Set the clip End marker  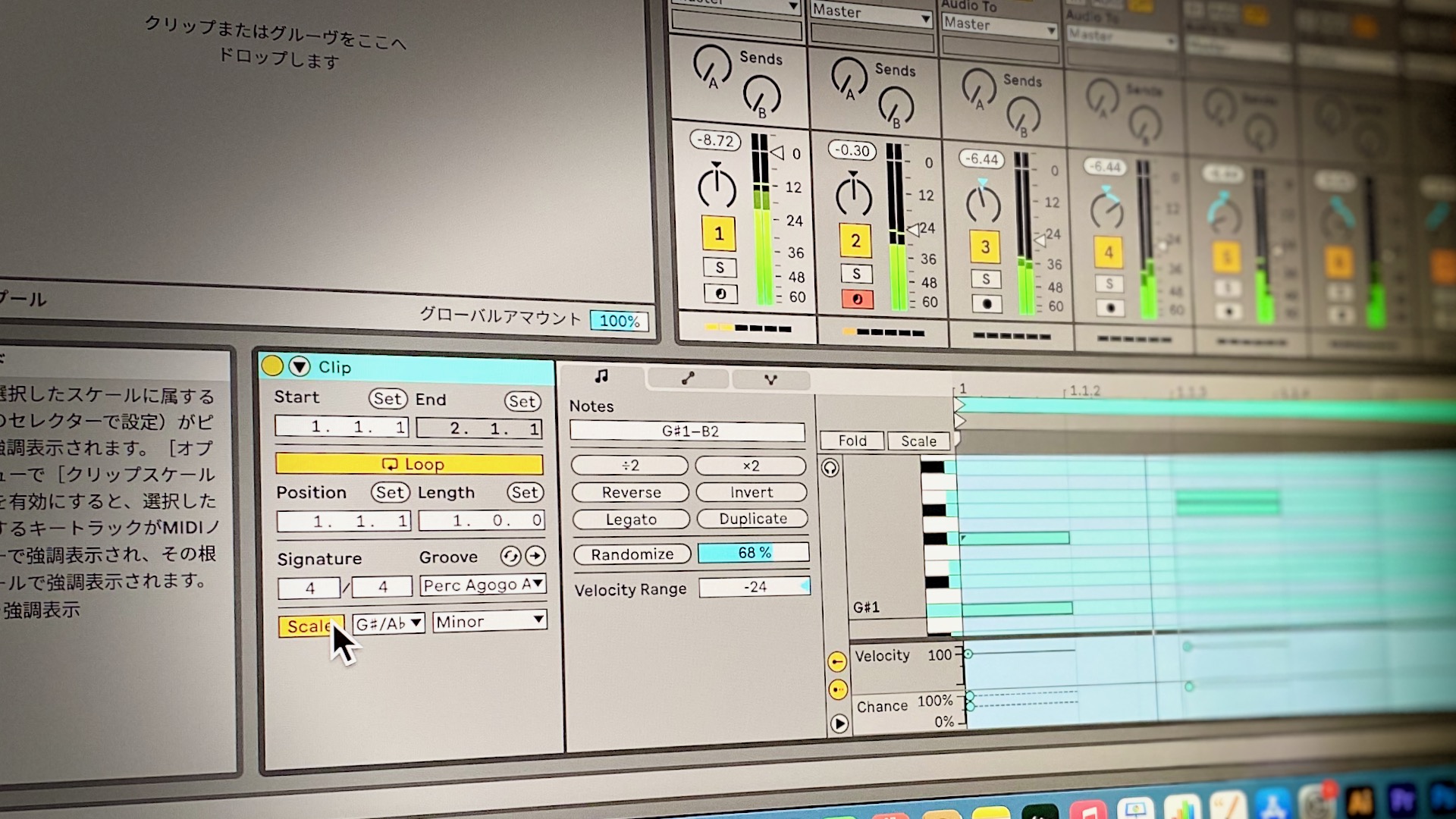coord(522,401)
